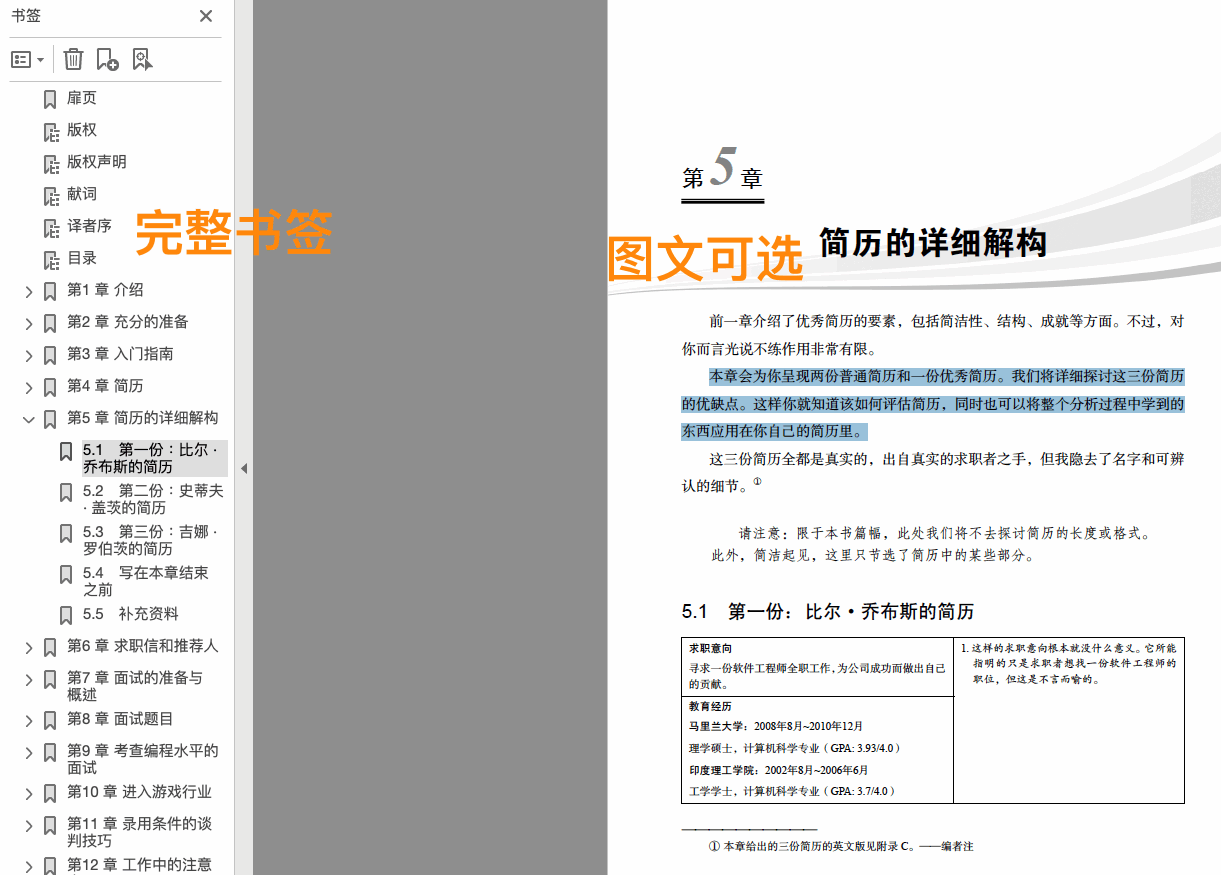Click the panel collapse arrow handle

coord(245,466)
